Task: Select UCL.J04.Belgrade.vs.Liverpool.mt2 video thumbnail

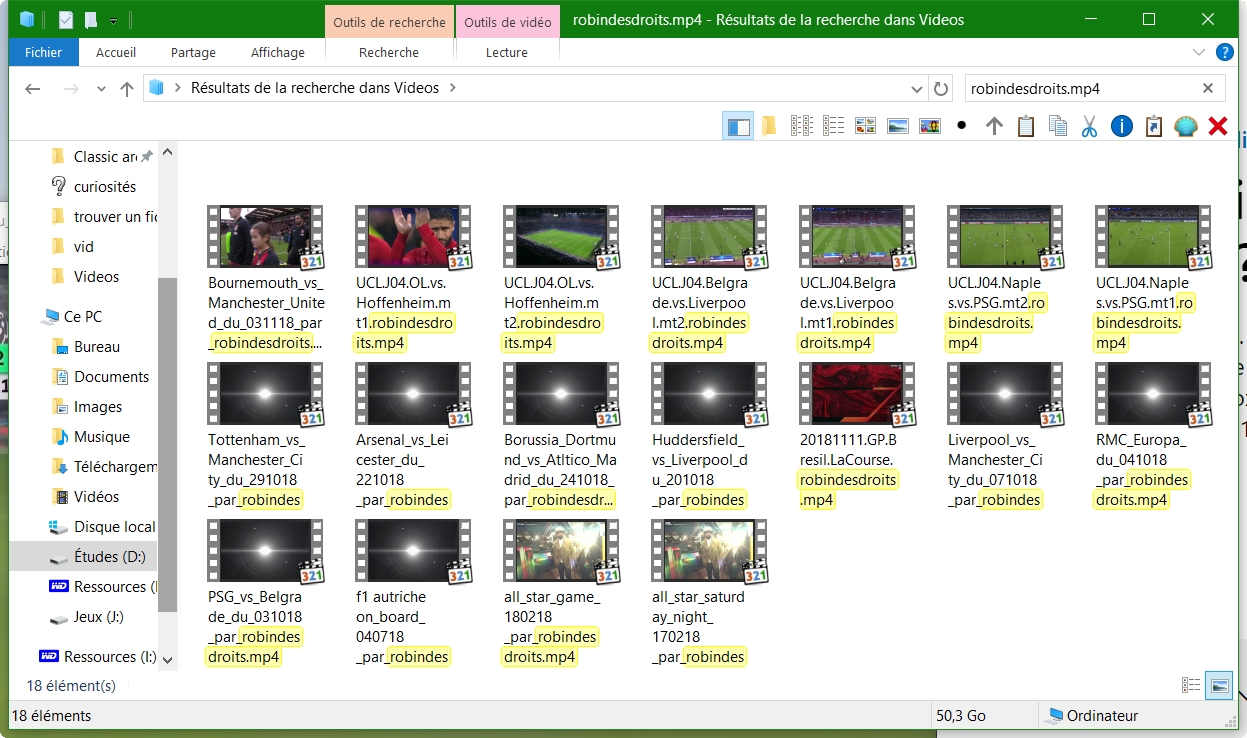Action: click(x=709, y=236)
